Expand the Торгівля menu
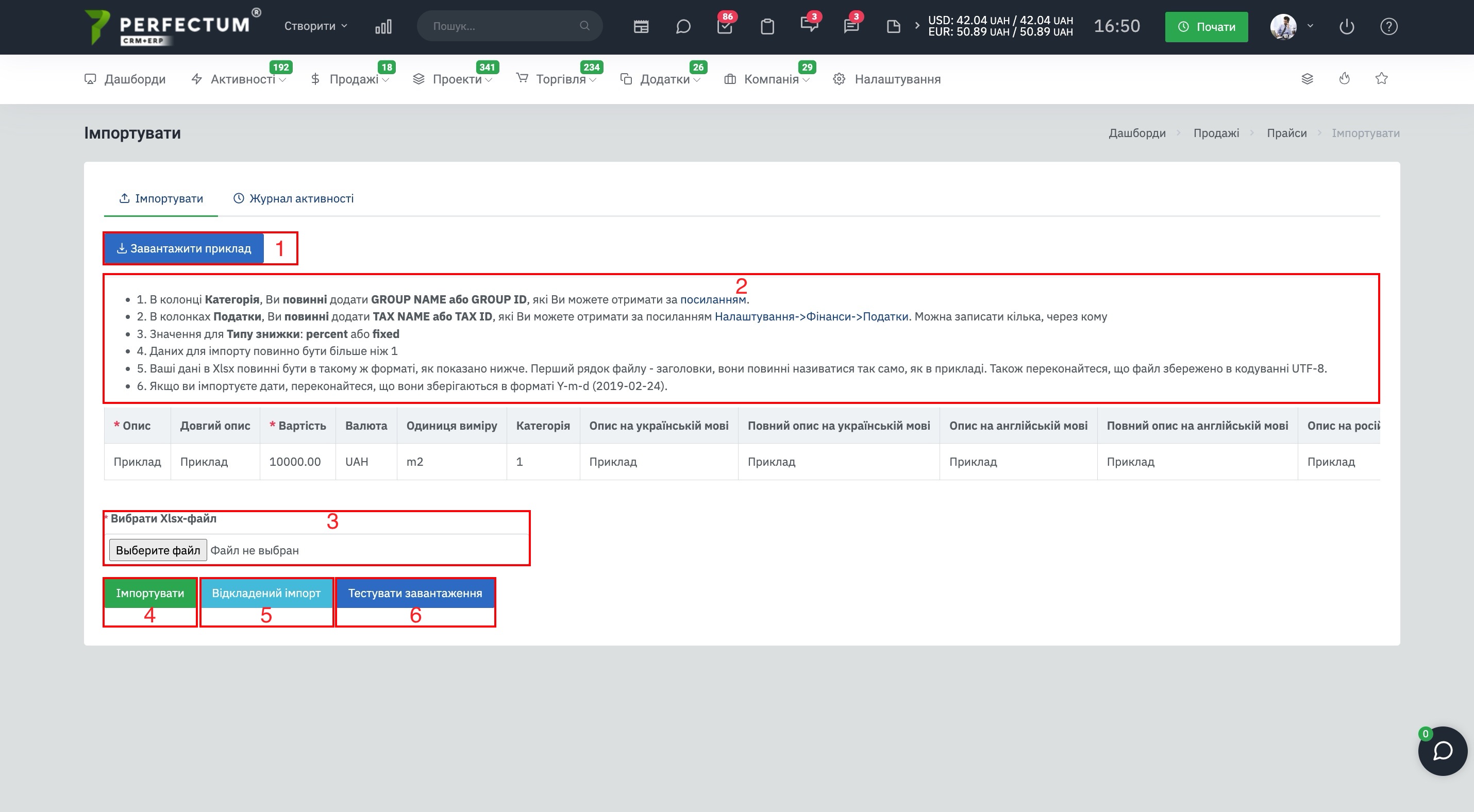 [x=556, y=79]
